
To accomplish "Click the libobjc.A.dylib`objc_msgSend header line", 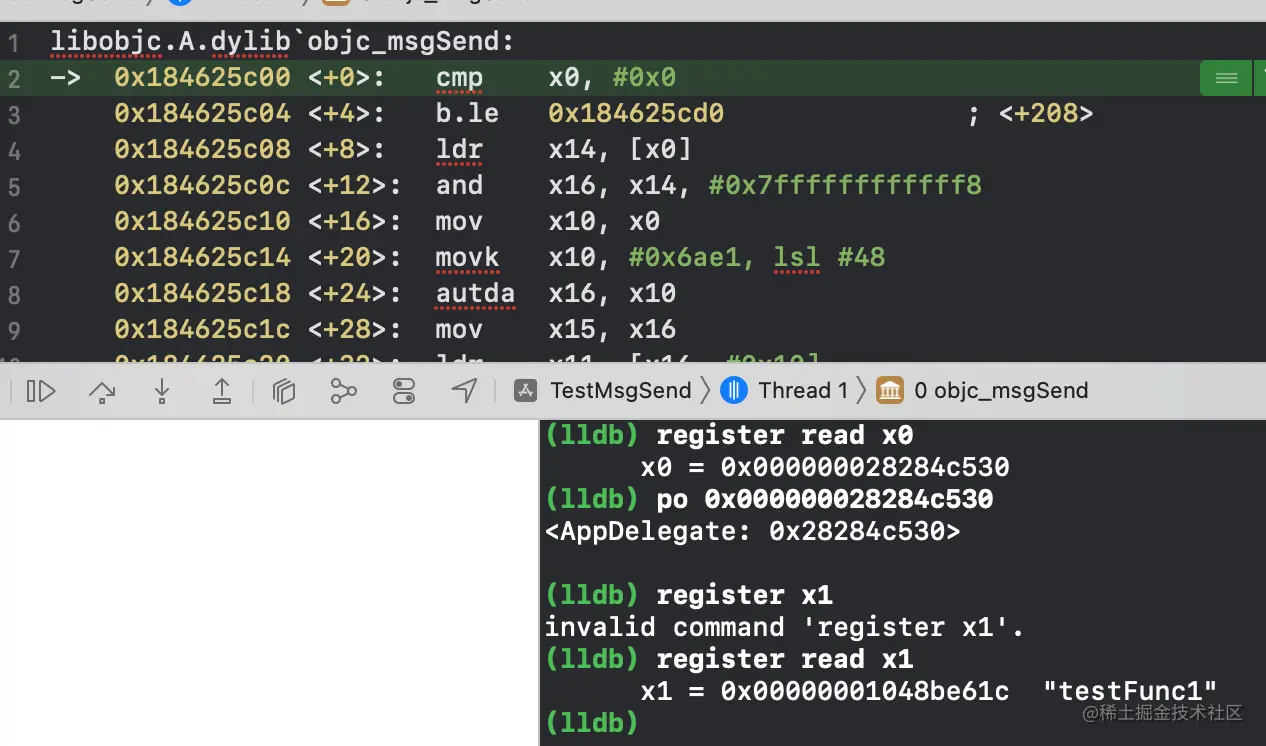I will [x=282, y=42].
